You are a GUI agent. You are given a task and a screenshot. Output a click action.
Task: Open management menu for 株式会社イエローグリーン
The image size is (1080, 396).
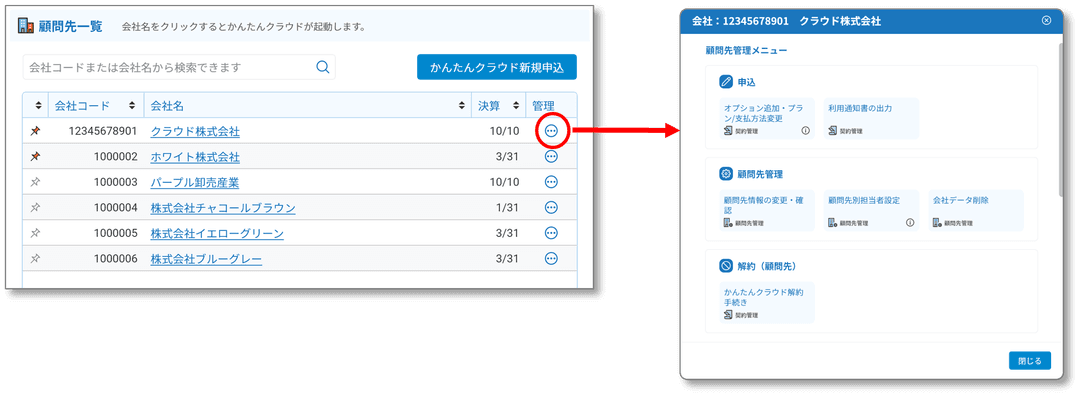(x=551, y=233)
